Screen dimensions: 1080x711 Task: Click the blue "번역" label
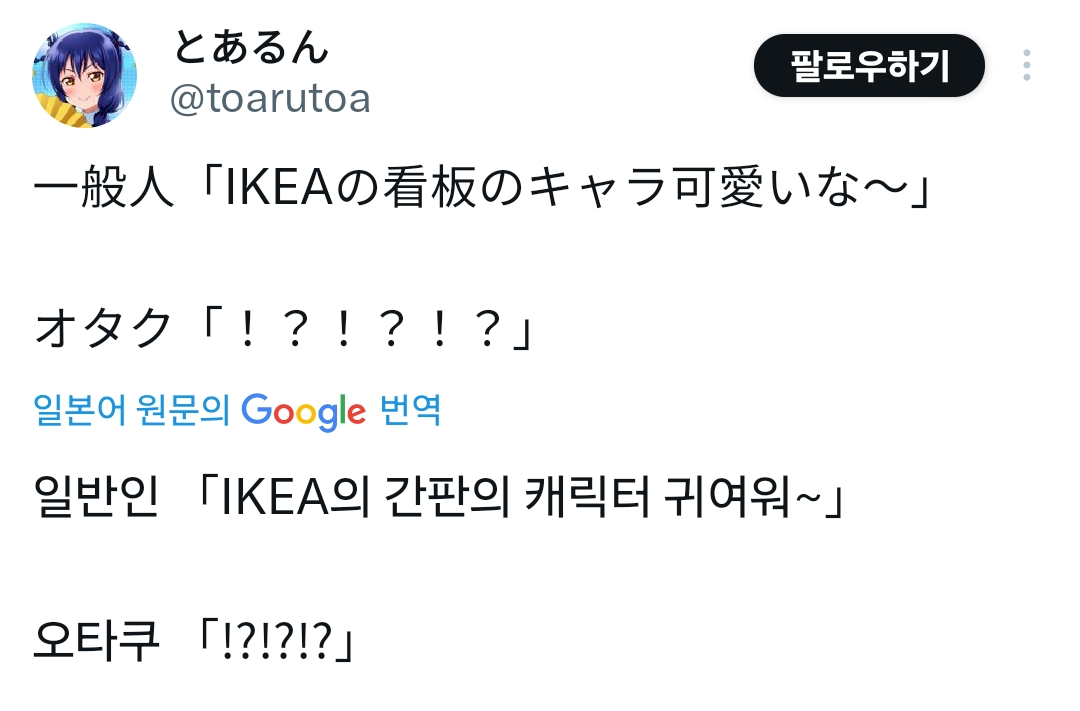410,411
